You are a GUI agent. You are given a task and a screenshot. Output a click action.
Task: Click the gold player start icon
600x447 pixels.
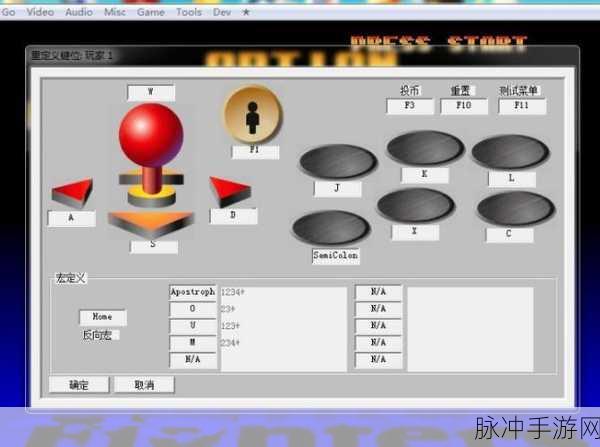(253, 115)
